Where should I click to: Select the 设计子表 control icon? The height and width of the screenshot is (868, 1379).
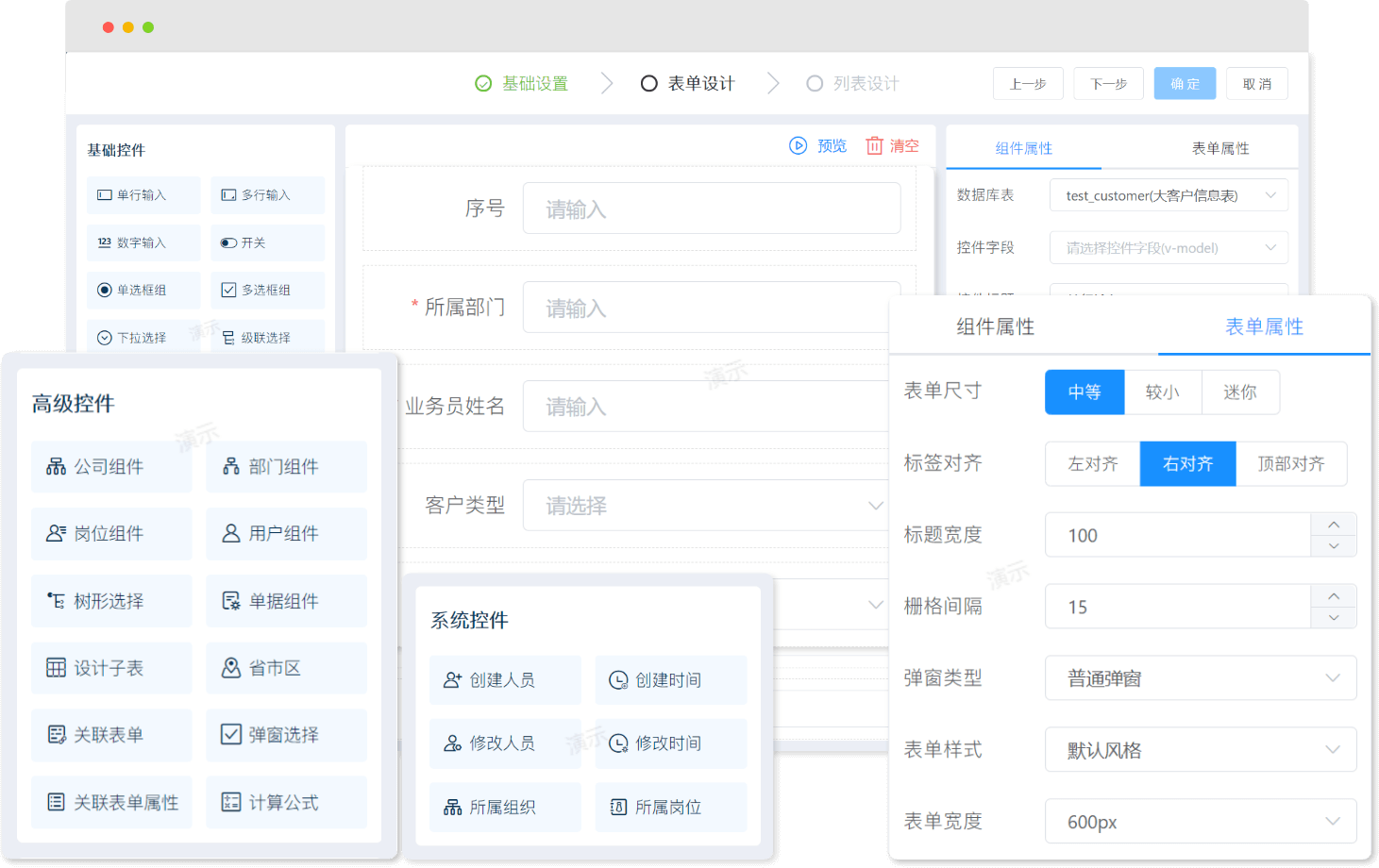point(56,668)
